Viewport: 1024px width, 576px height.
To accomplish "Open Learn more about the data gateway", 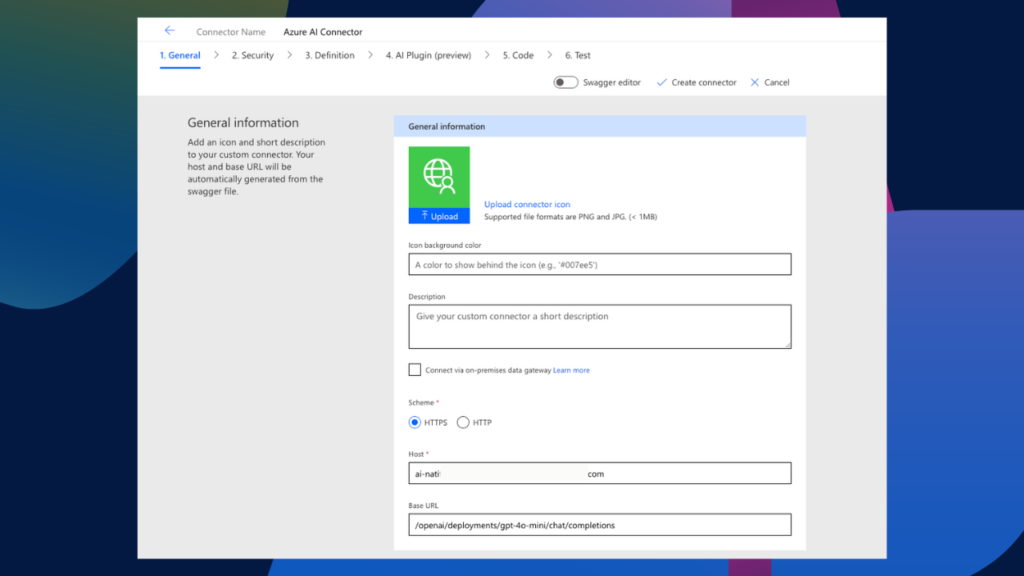I will click(x=570, y=369).
